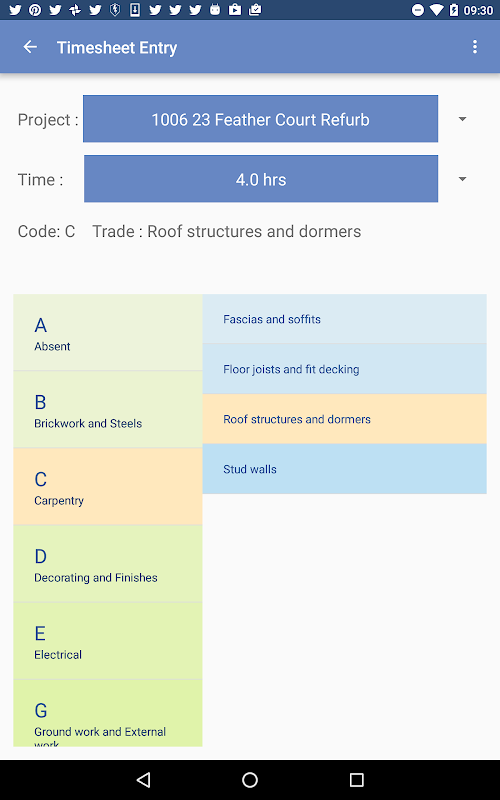
Task: Tap the back arrow in the header
Action: tap(30, 47)
